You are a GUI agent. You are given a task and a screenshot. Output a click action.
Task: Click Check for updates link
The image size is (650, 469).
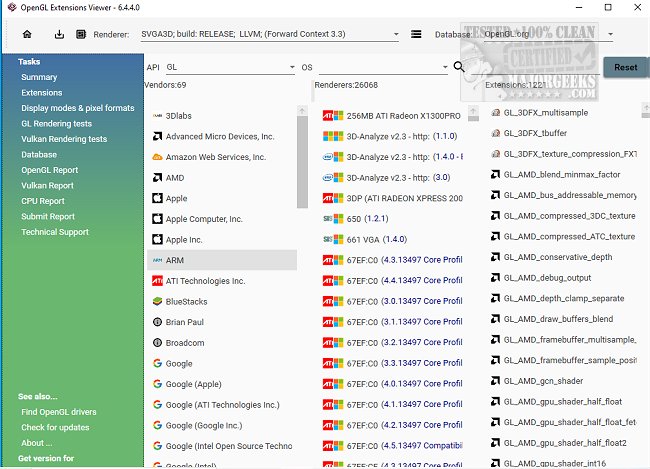[x=55, y=427]
